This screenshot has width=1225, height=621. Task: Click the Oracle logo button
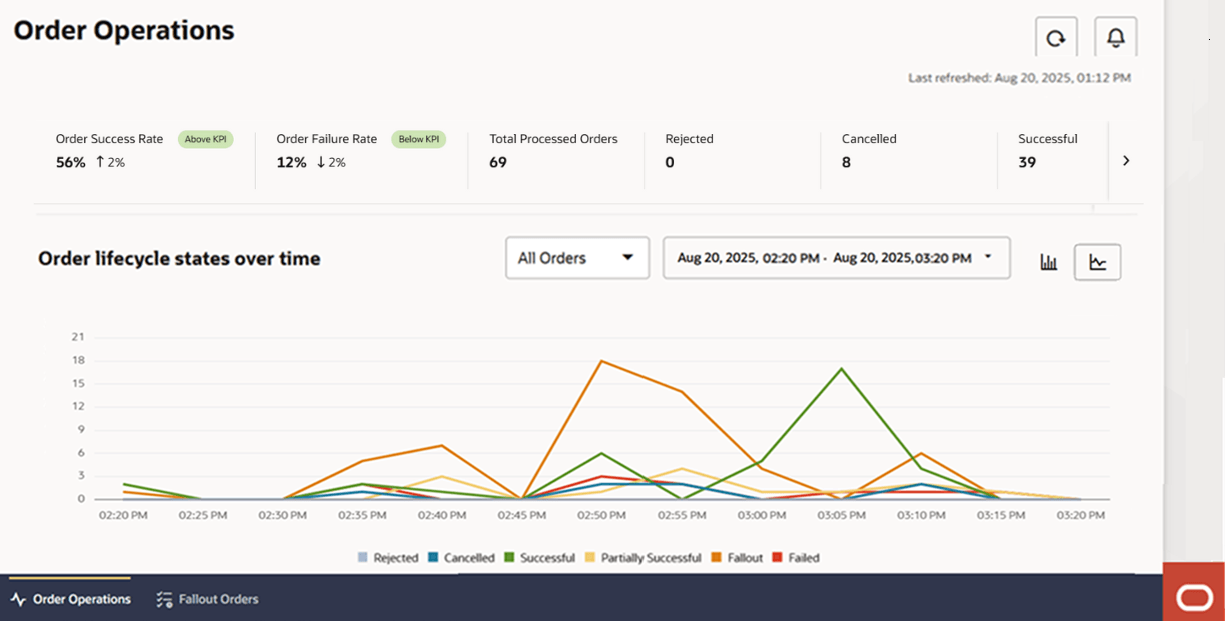pos(1193,597)
